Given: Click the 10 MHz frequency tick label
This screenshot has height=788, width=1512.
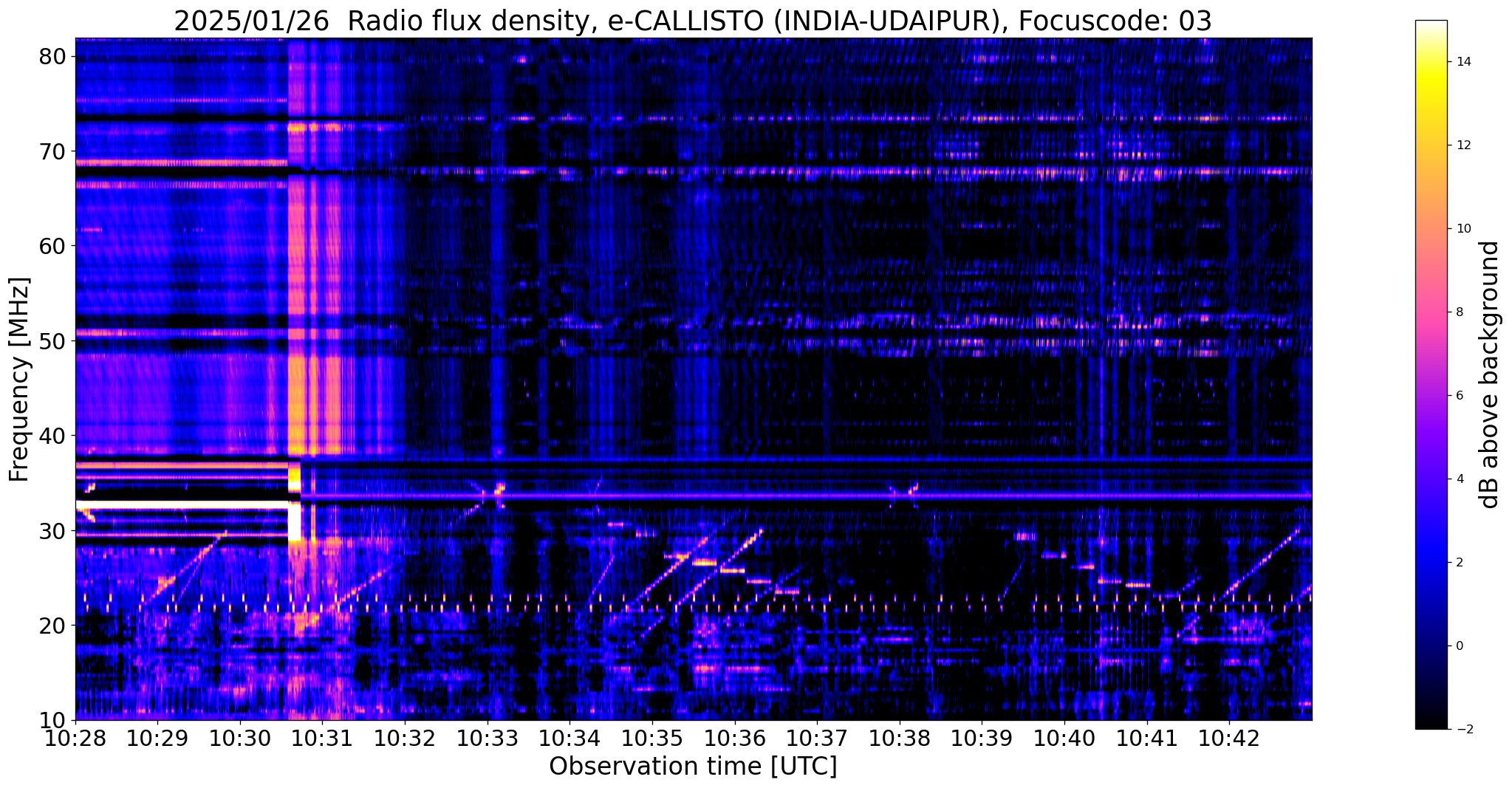Looking at the screenshot, I should point(54,720).
